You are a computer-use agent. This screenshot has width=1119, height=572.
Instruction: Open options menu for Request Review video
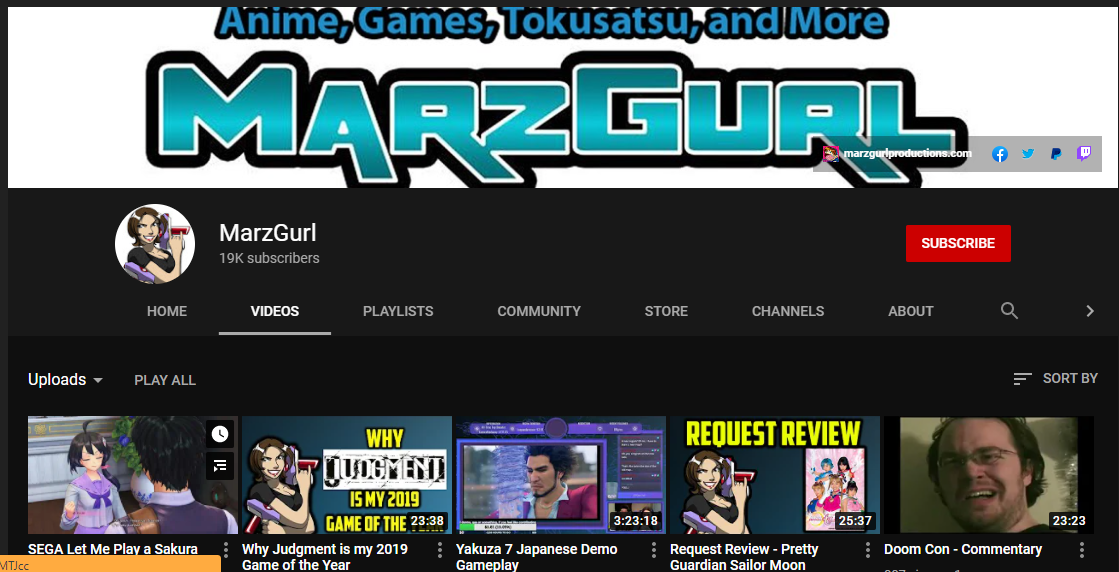pyautogui.click(x=868, y=550)
